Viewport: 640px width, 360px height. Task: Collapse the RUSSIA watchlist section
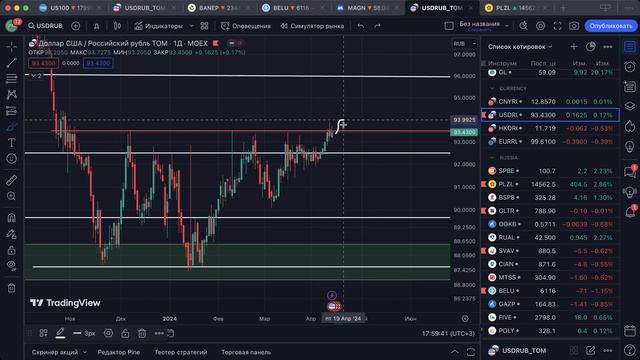tap(492, 157)
